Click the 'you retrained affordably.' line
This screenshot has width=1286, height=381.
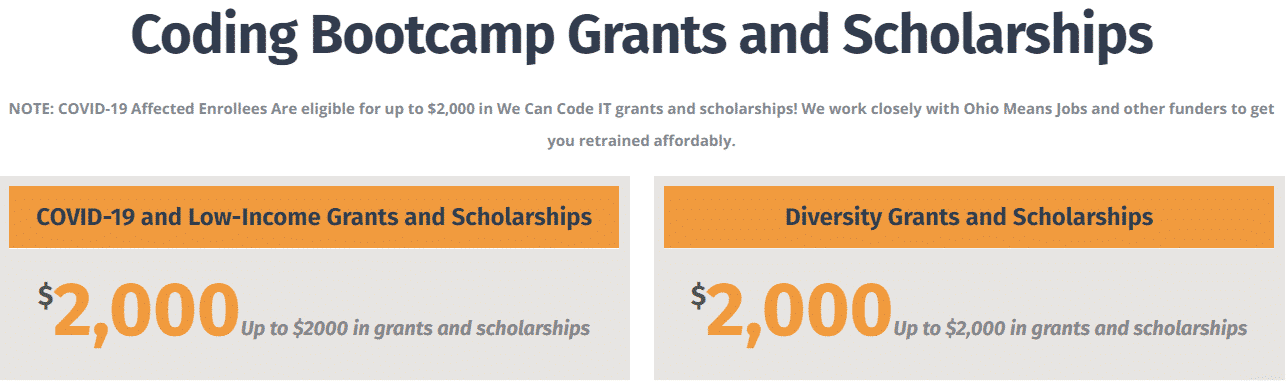(641, 141)
